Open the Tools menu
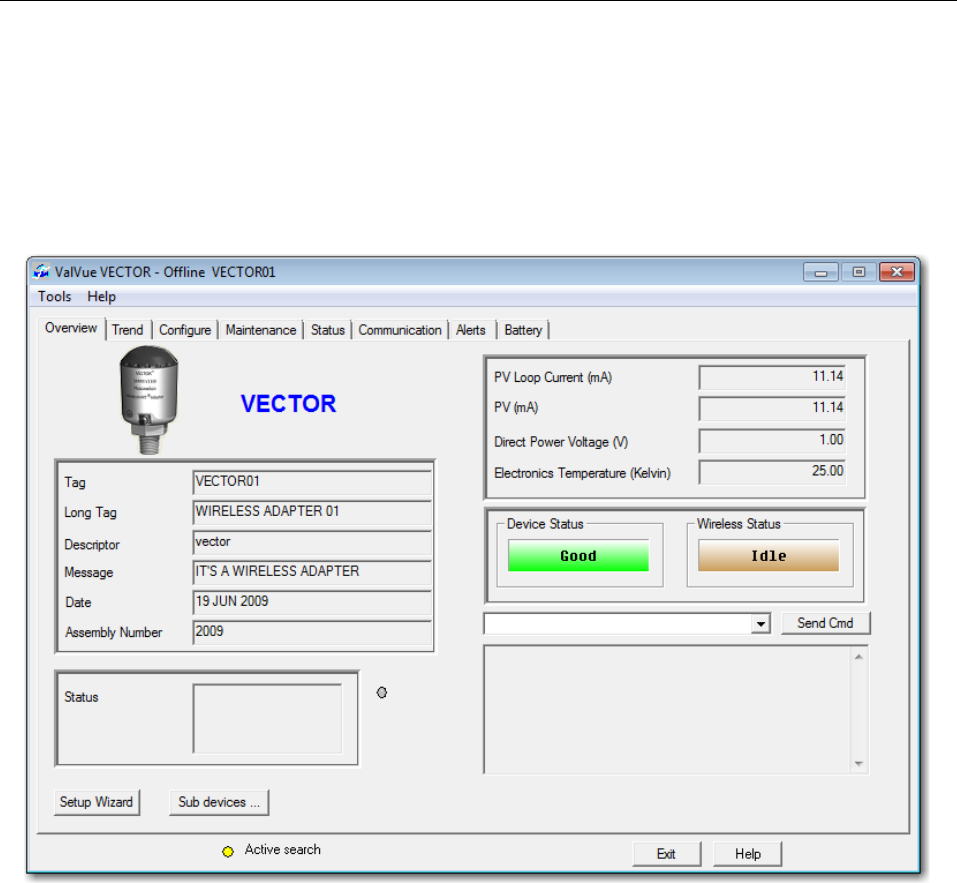The image size is (957, 883). pos(54,297)
